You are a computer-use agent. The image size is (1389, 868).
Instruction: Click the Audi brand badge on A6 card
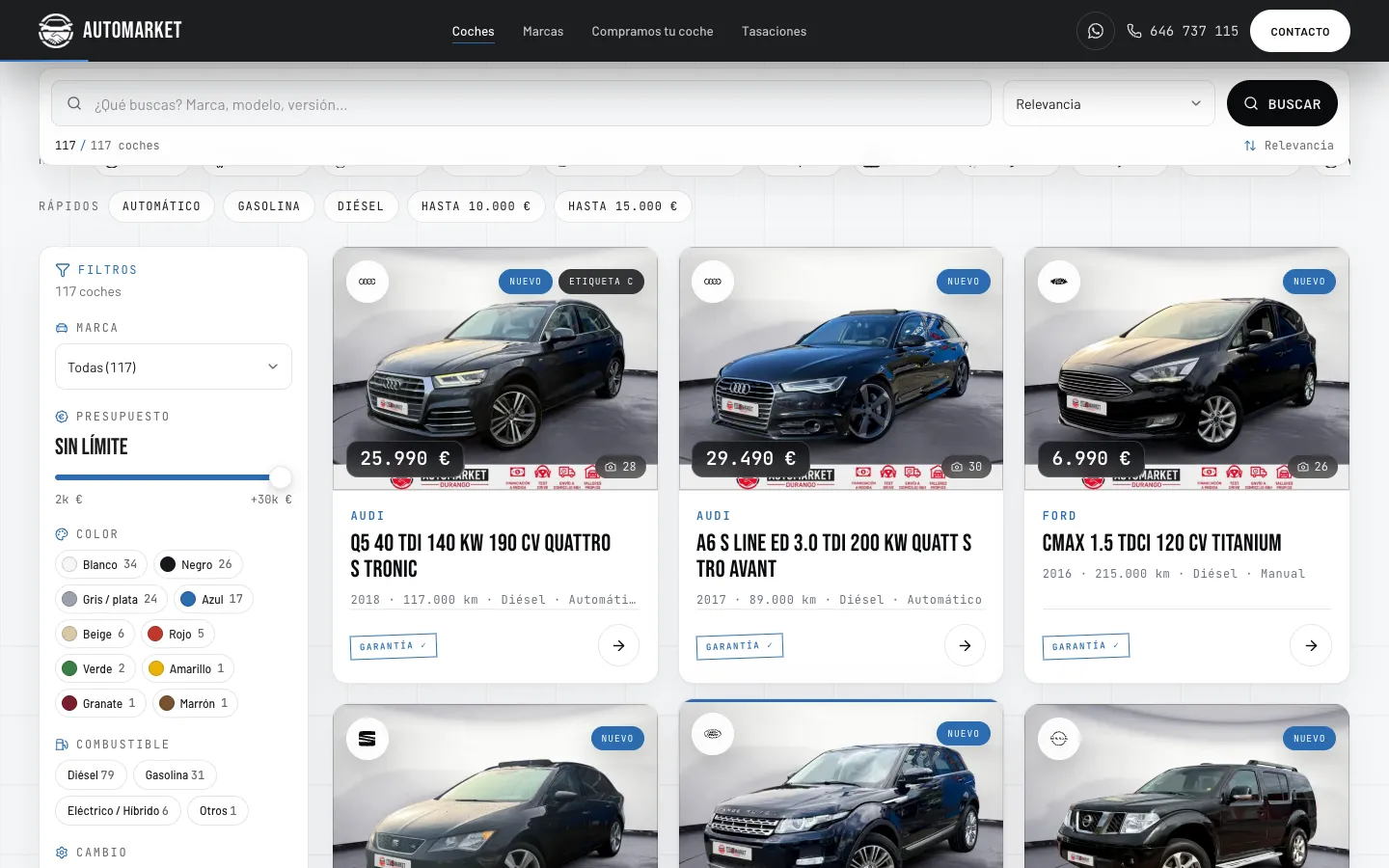point(713,282)
